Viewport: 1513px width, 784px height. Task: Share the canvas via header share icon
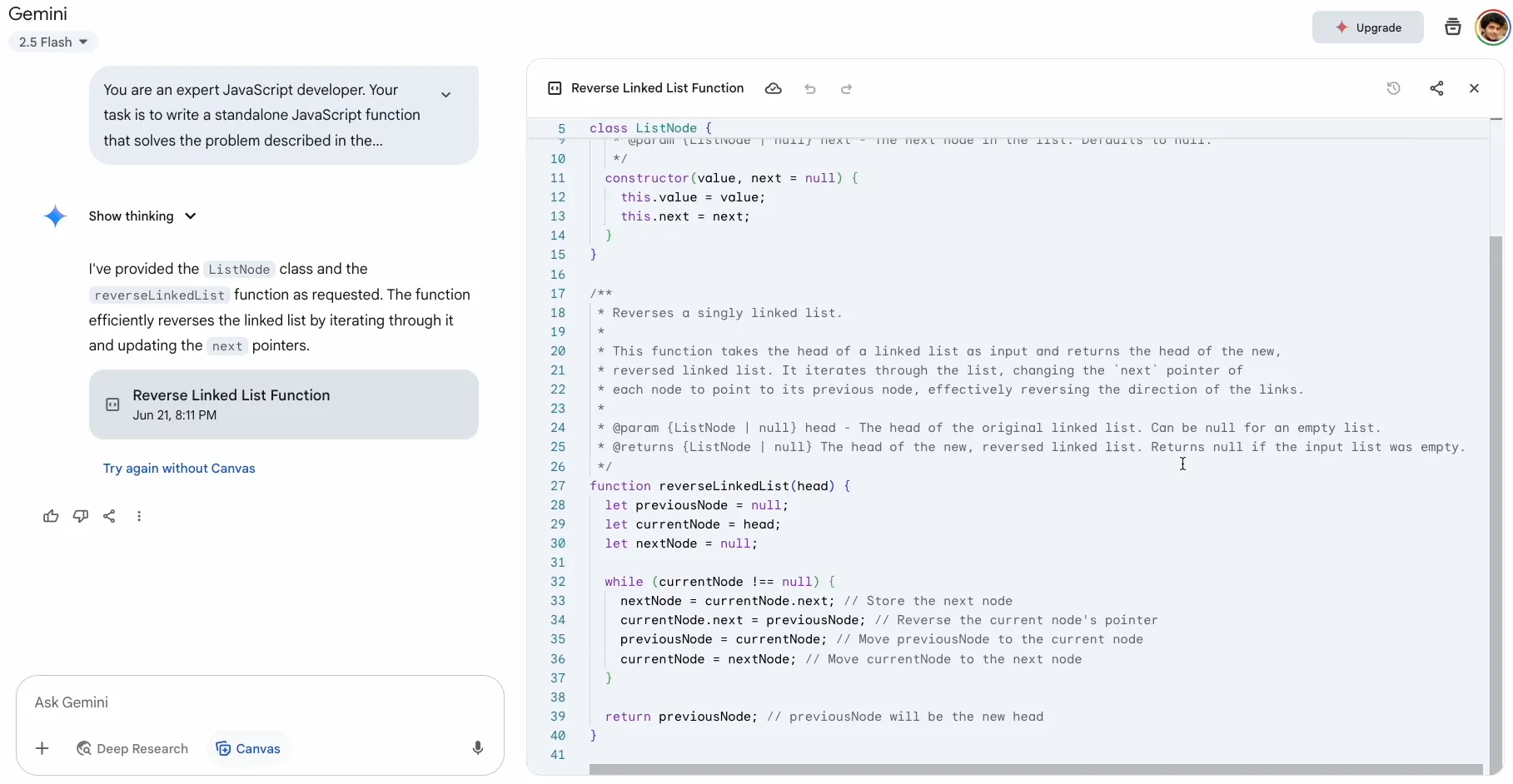tap(1436, 88)
